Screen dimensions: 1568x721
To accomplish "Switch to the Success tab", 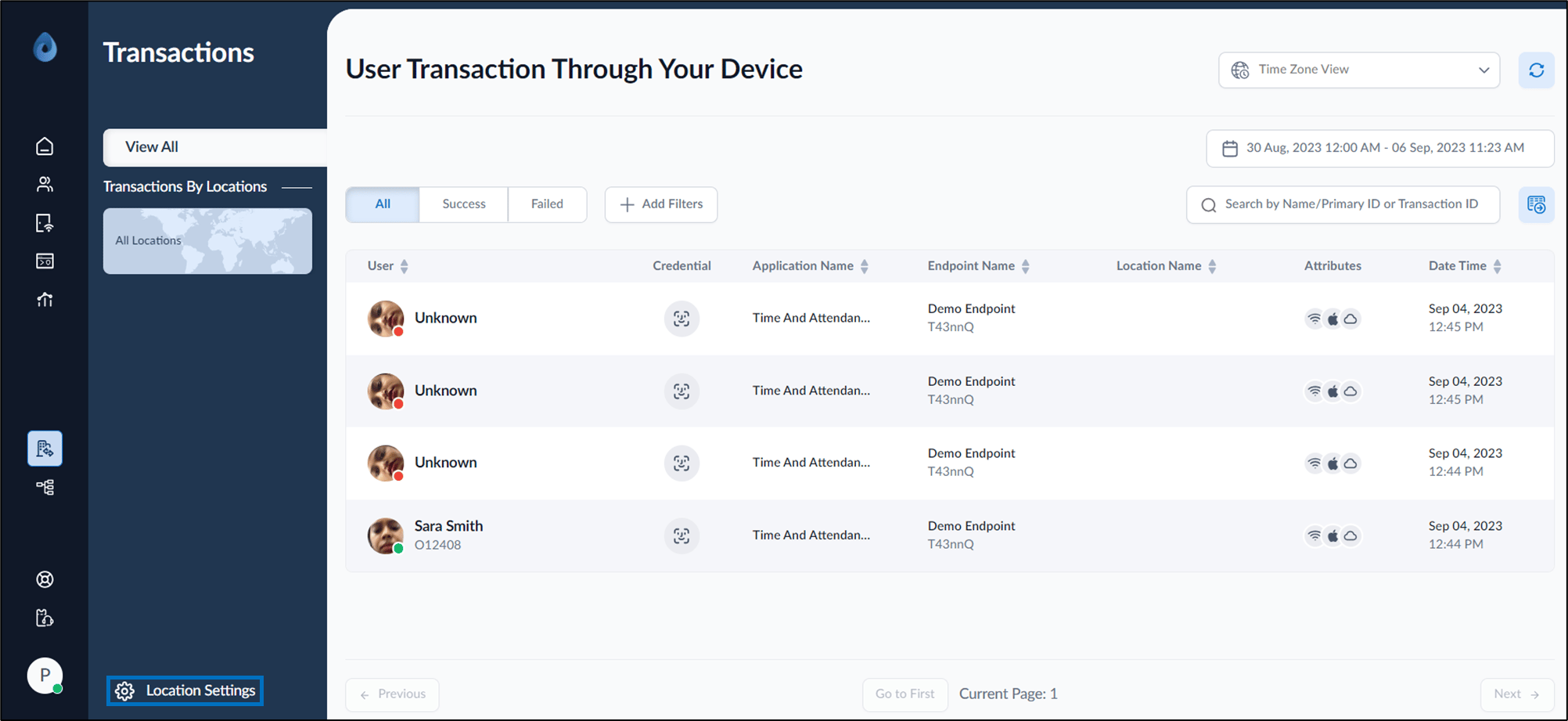I will click(x=464, y=204).
